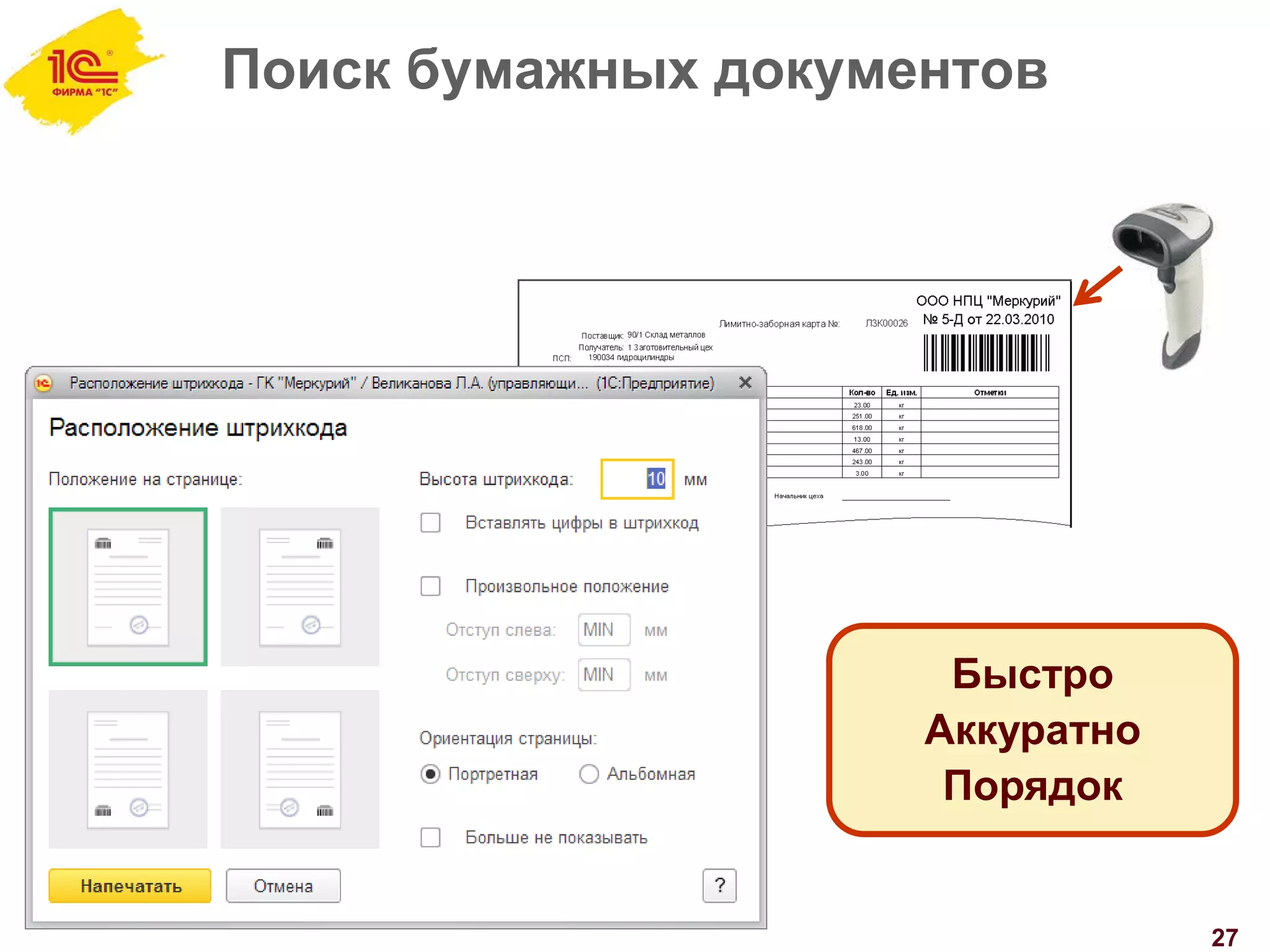This screenshot has height=952, width=1270.
Task: Select top-right barcode position thumbnail
Action: click(x=300, y=586)
